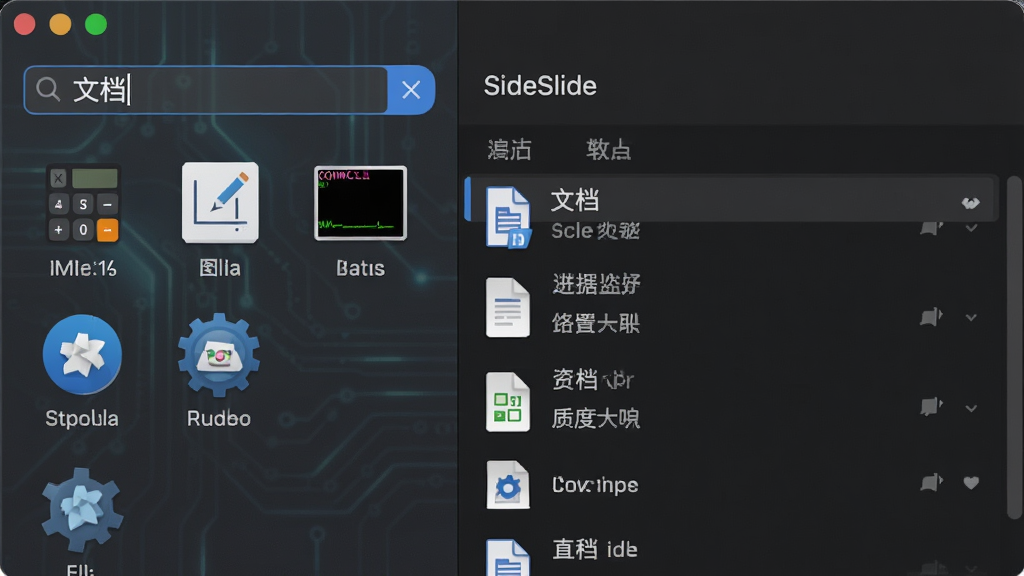
Task: Expand chevron on the 络置大眠 row
Action: click(971, 317)
